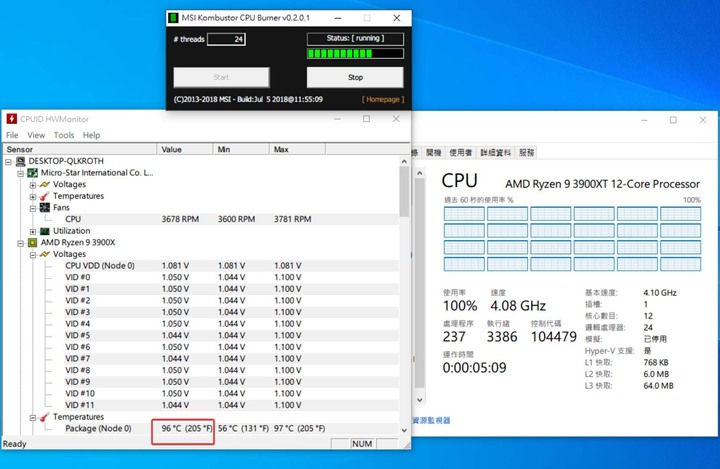Collapse the AMD Ryzen Voltages node
The image size is (720, 469).
tap(33, 255)
